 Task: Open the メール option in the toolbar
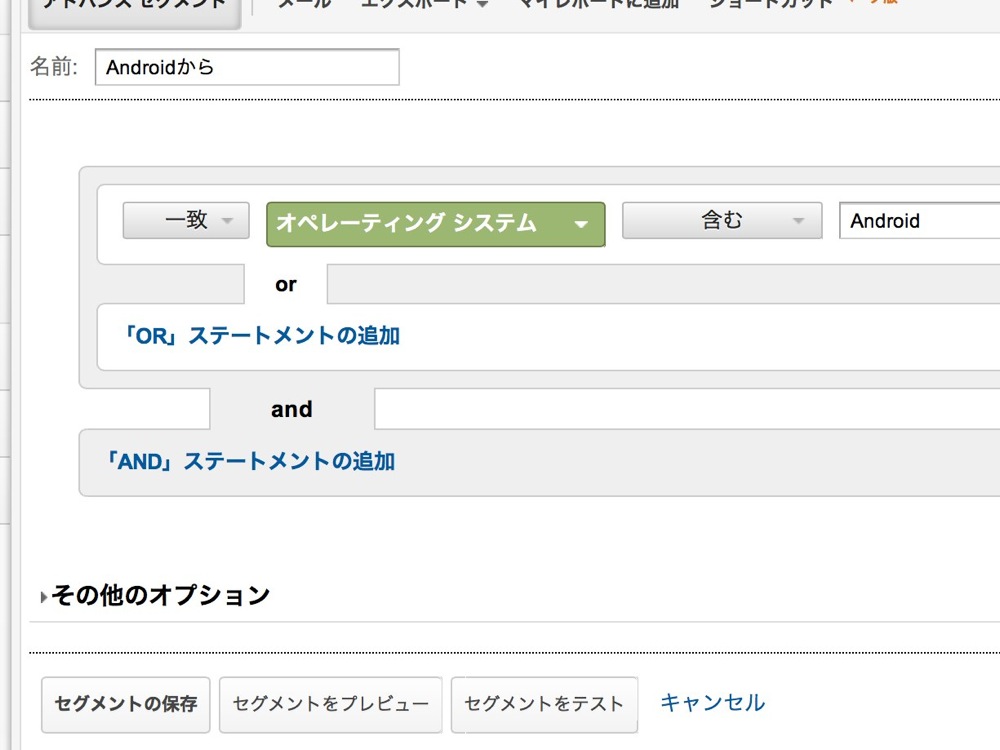coord(305,5)
